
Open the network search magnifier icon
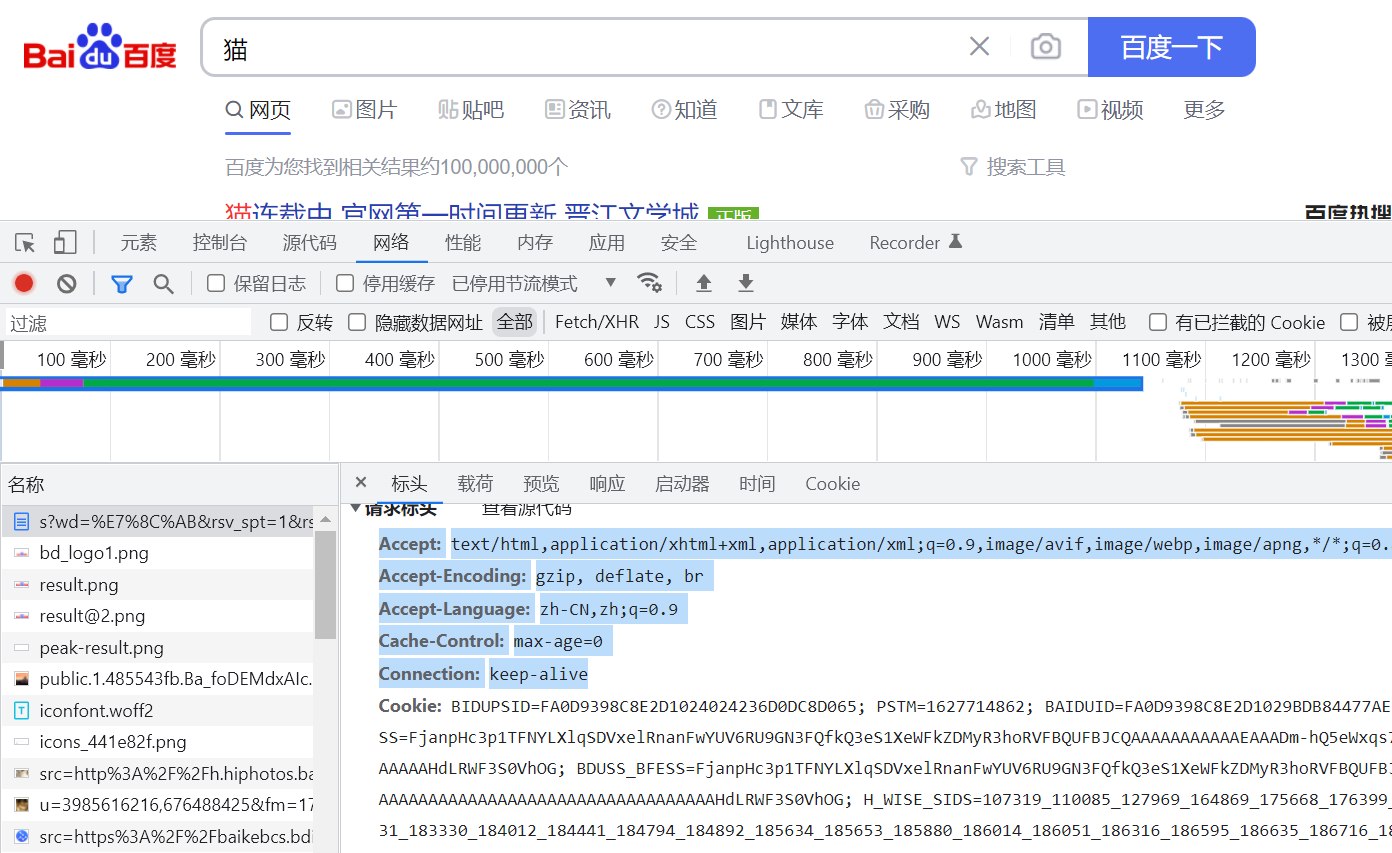pyautogui.click(x=164, y=284)
